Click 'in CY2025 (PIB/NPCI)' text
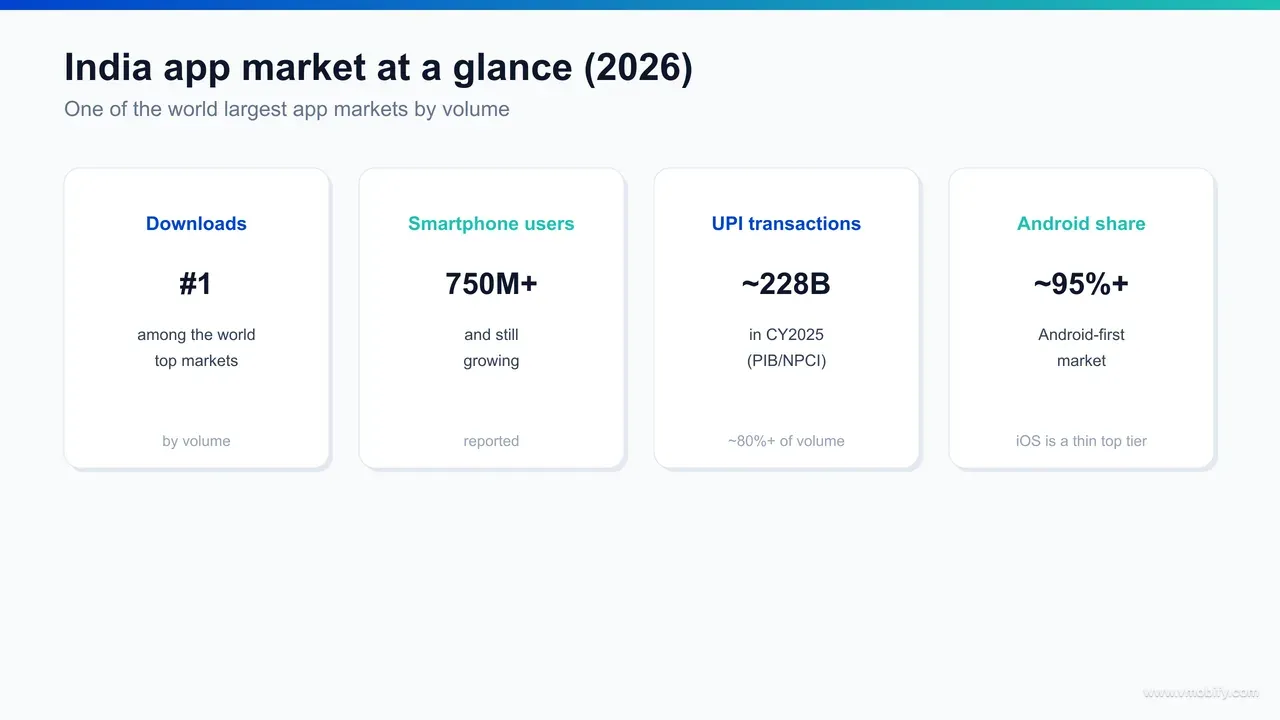1280x720 pixels. click(x=786, y=347)
